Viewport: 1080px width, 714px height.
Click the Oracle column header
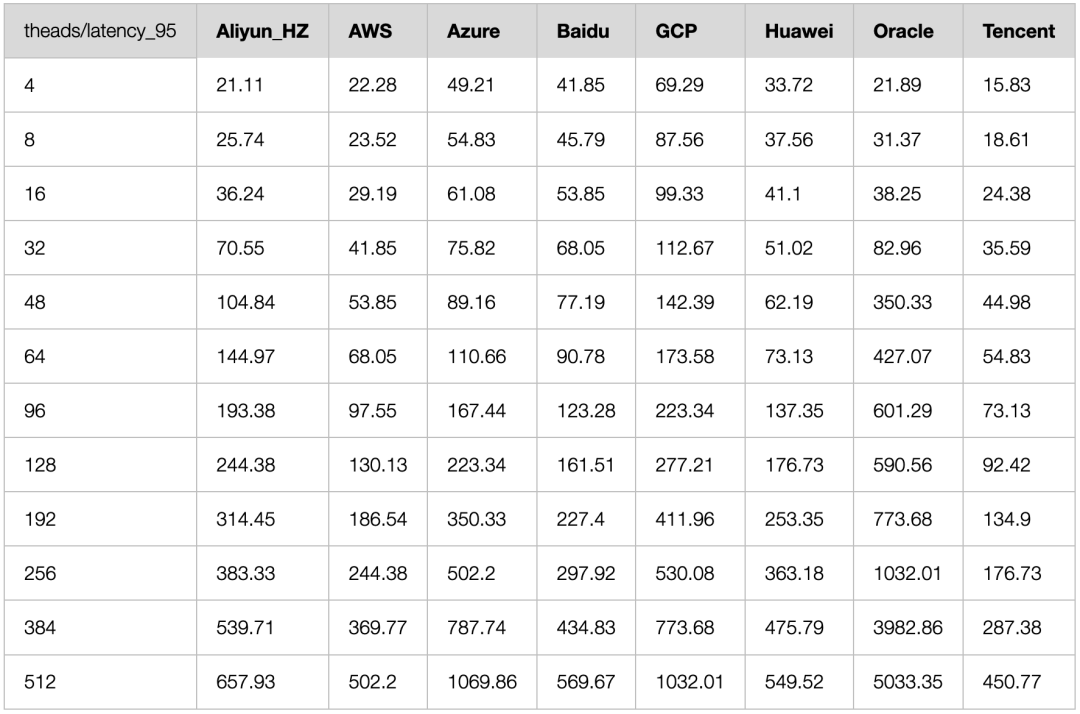908,31
